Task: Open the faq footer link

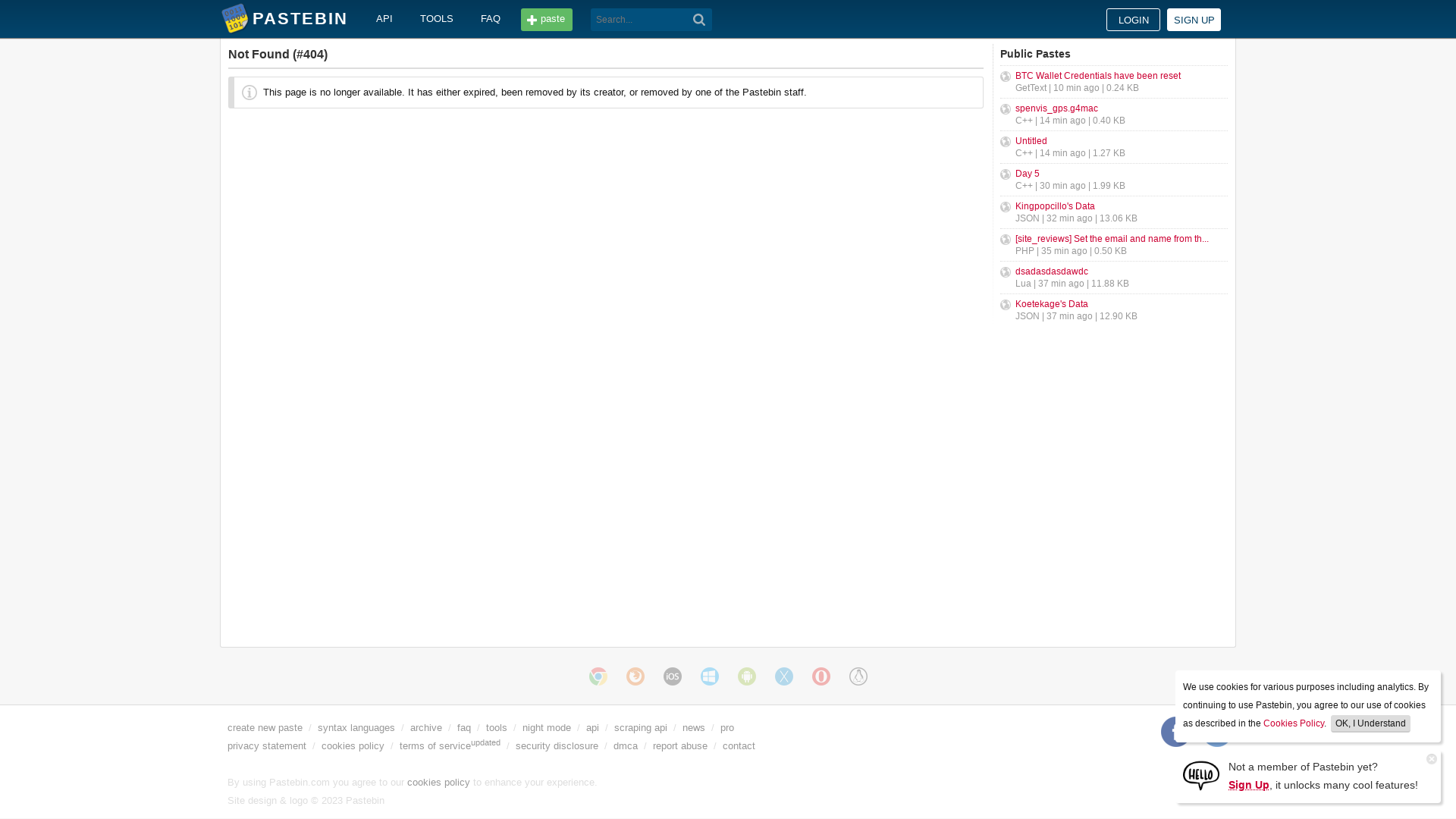Action: (464, 728)
